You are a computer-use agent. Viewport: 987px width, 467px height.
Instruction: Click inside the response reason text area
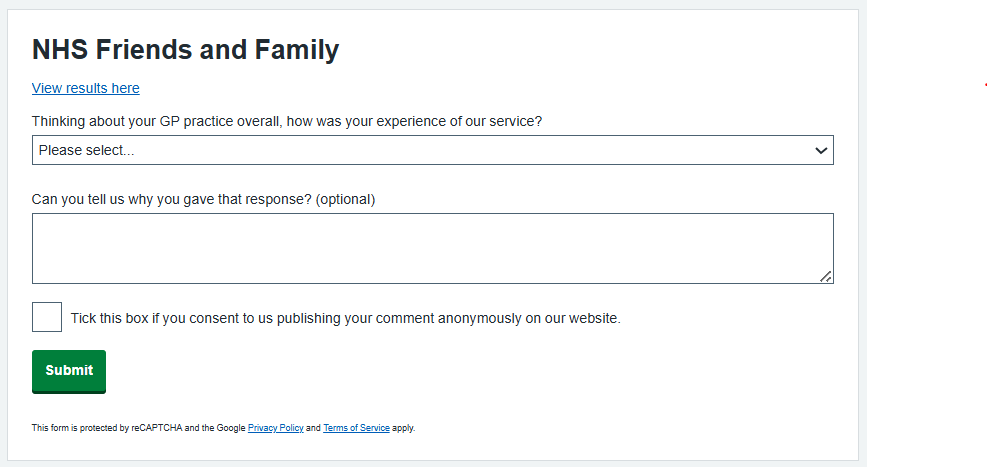point(430,247)
